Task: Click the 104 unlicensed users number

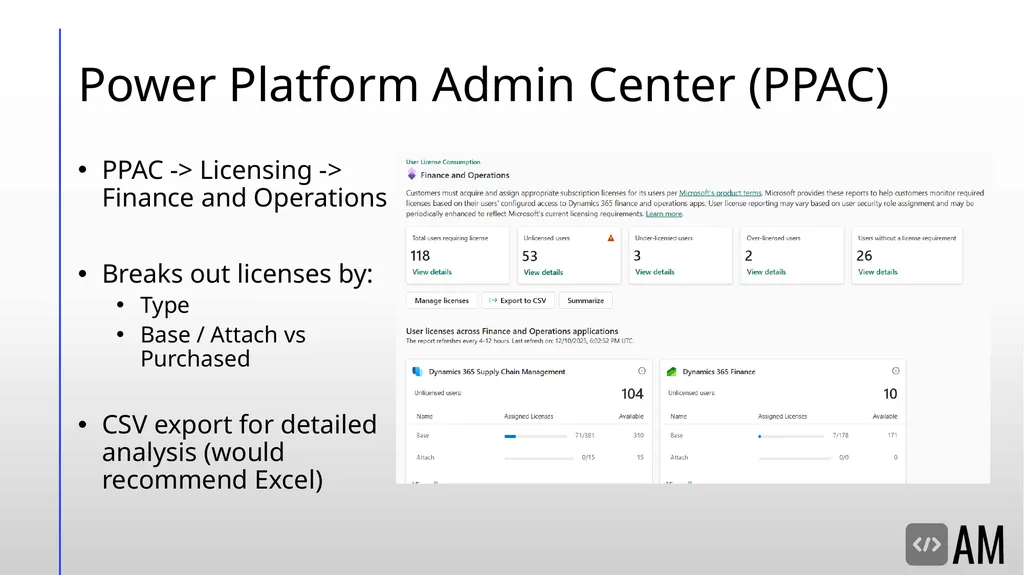Action: click(x=632, y=393)
